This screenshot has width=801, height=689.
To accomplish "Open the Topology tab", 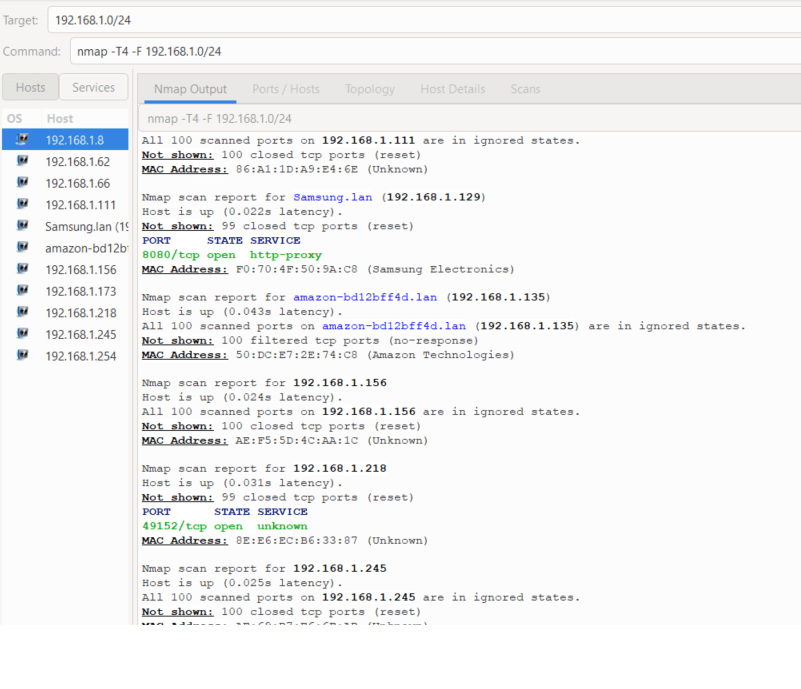I will [x=370, y=89].
